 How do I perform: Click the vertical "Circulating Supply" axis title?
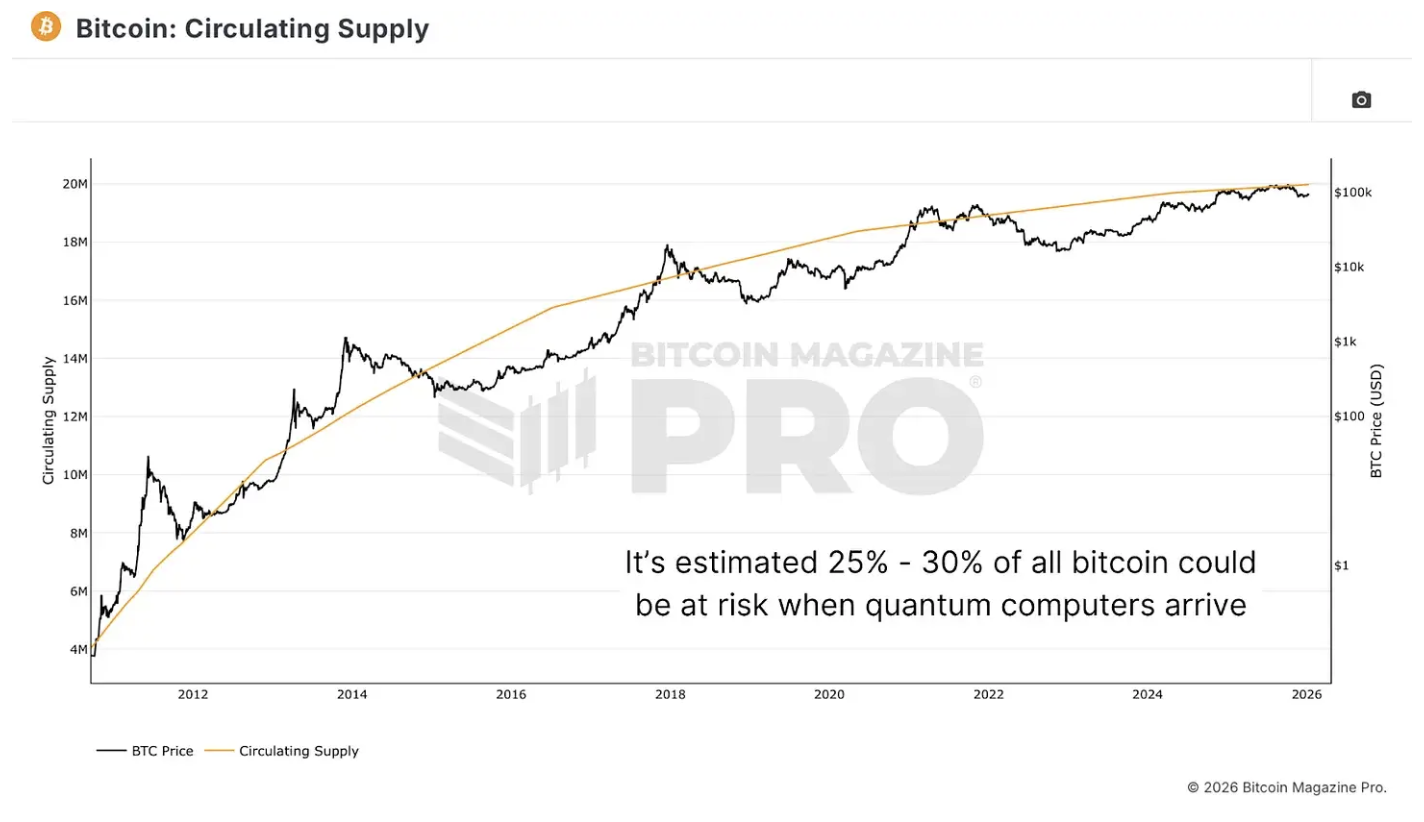pos(48,420)
